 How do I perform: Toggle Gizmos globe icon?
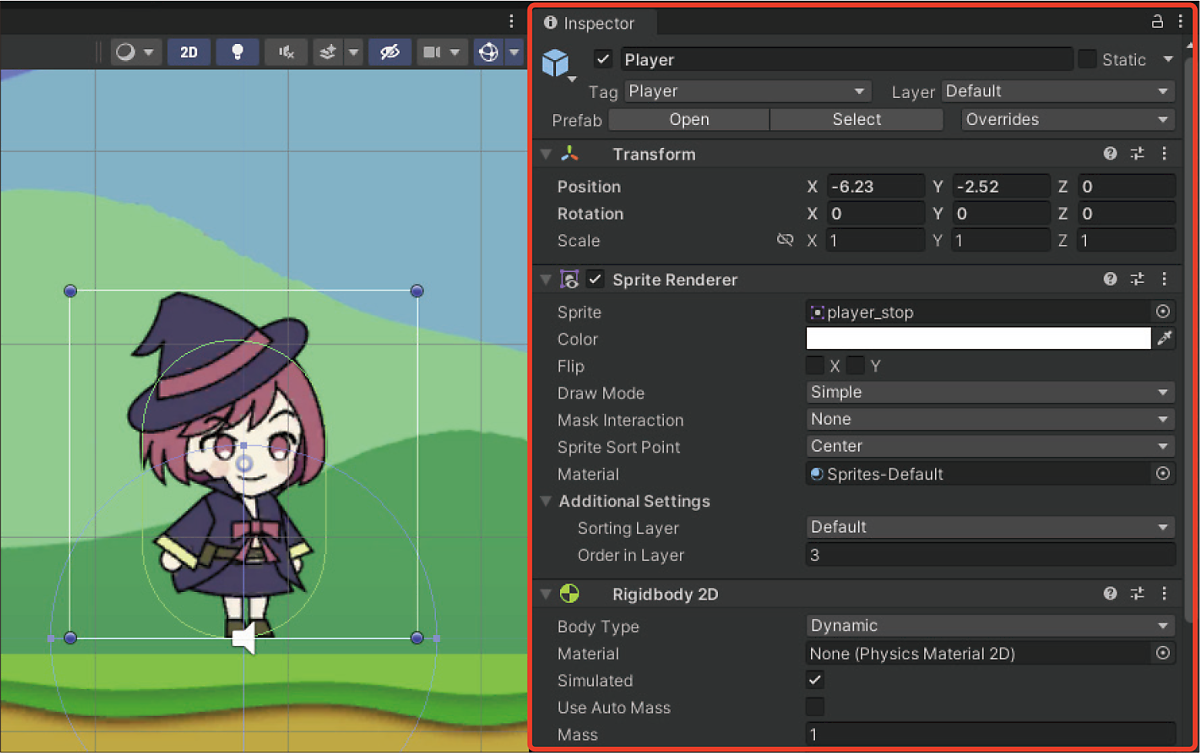(x=489, y=52)
